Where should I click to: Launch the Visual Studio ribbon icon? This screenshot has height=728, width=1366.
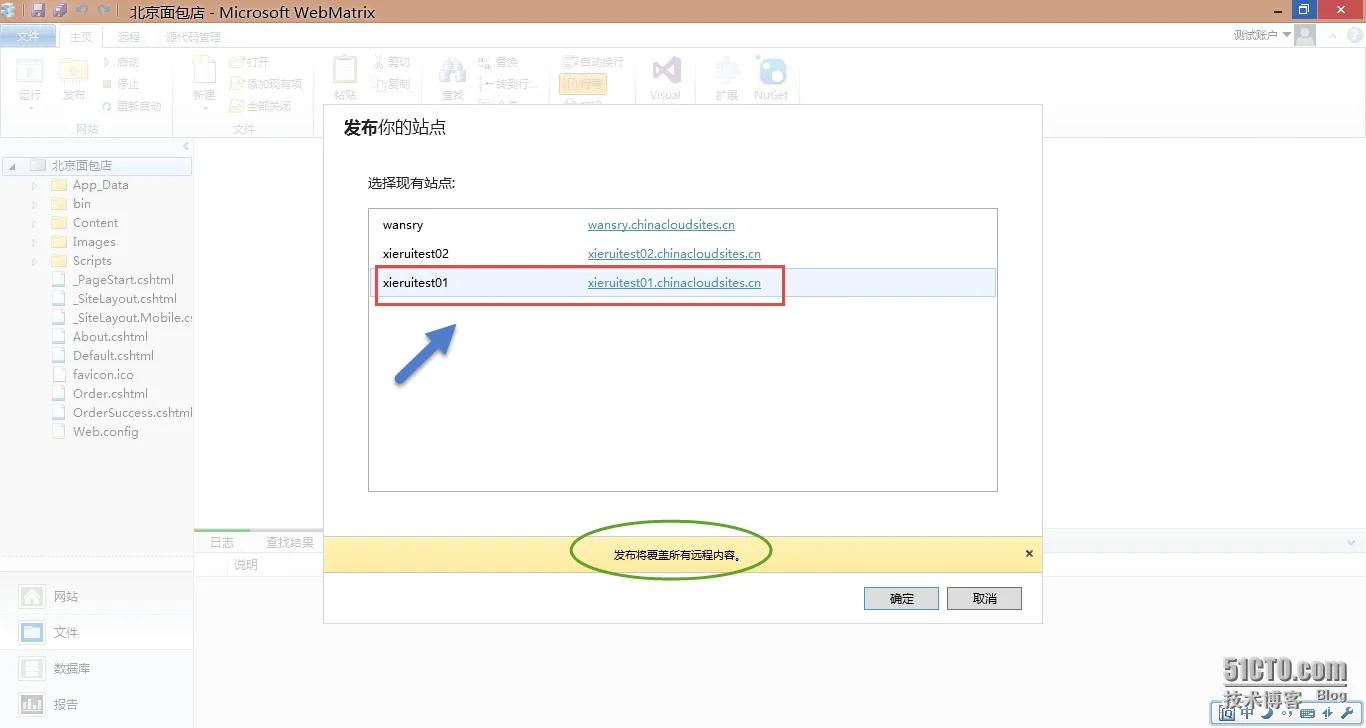pyautogui.click(x=666, y=71)
